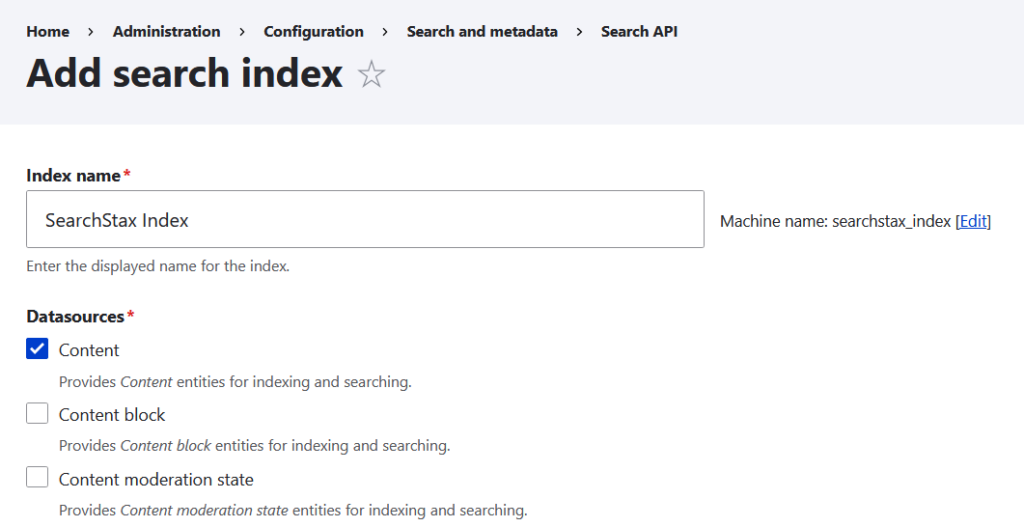Click the 'Content block' label text
Screen dimensions: 1024x527
click(112, 414)
